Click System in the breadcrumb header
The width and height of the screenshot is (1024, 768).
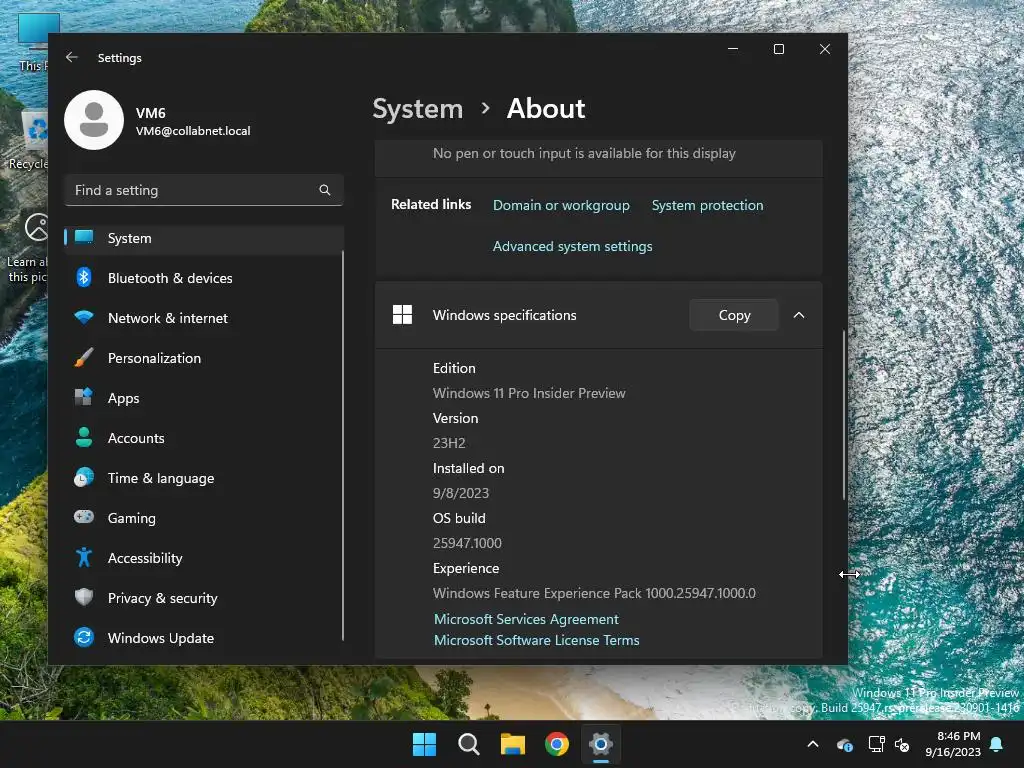coord(417,108)
